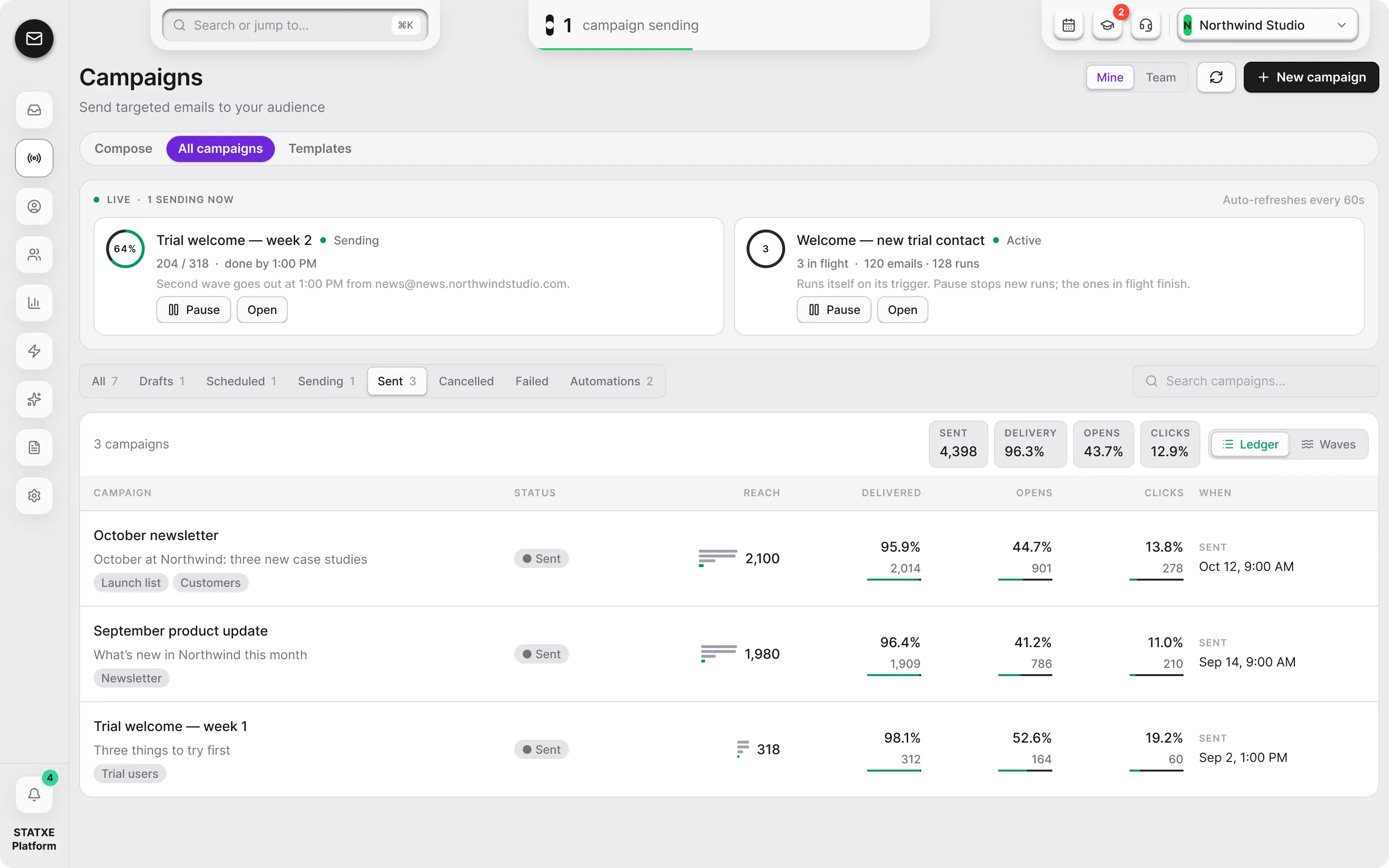Open the Compose tab
1389x868 pixels.
tap(123, 149)
